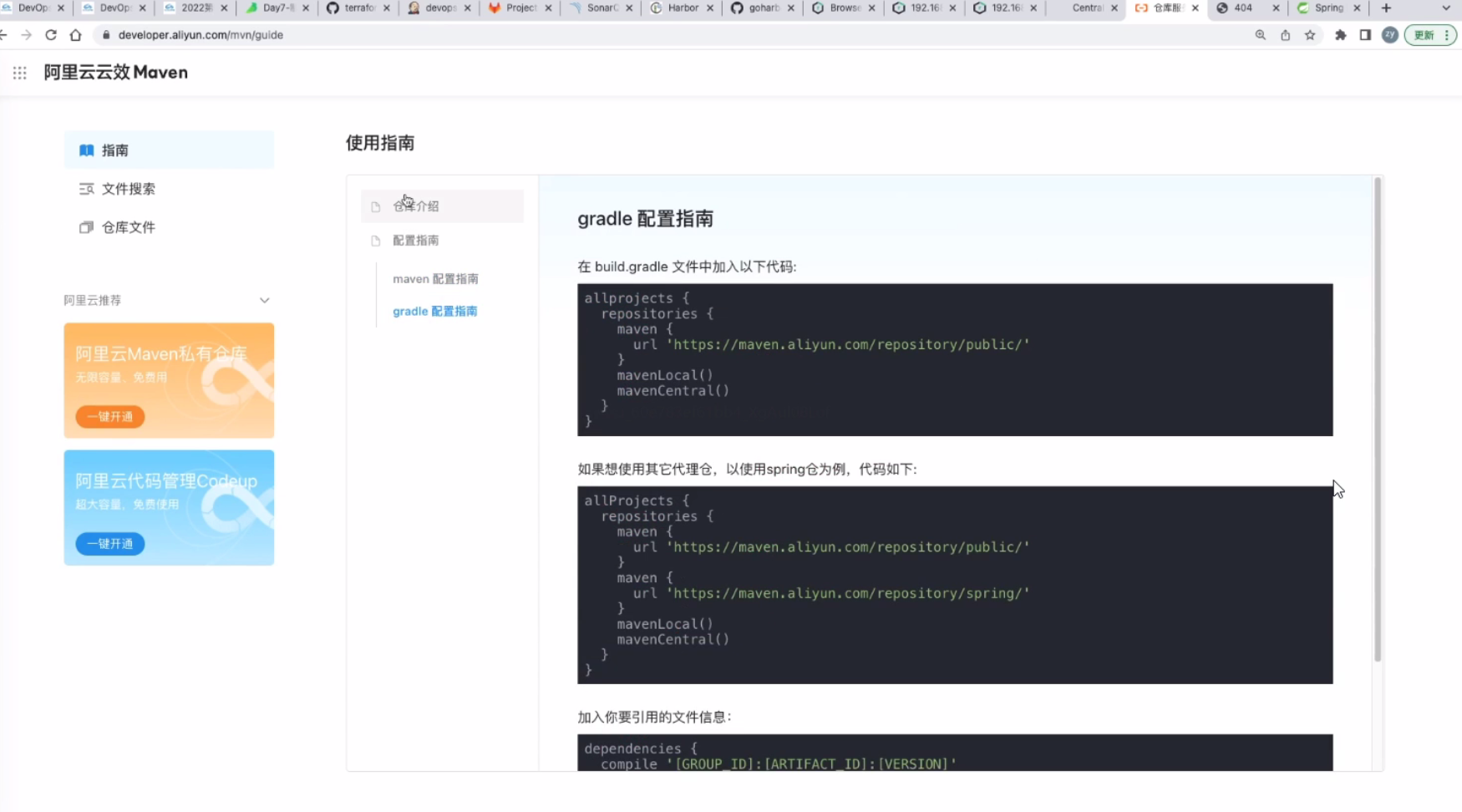Open the tab search dropdown arrow

tap(1446, 8)
